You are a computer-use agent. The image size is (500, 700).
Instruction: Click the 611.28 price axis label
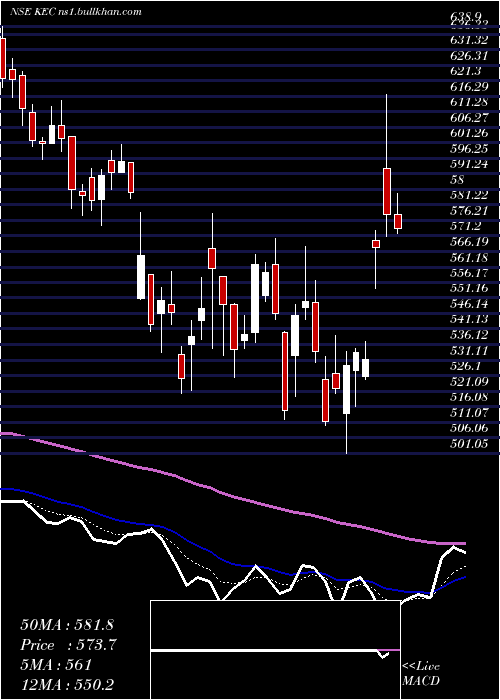coord(470,102)
